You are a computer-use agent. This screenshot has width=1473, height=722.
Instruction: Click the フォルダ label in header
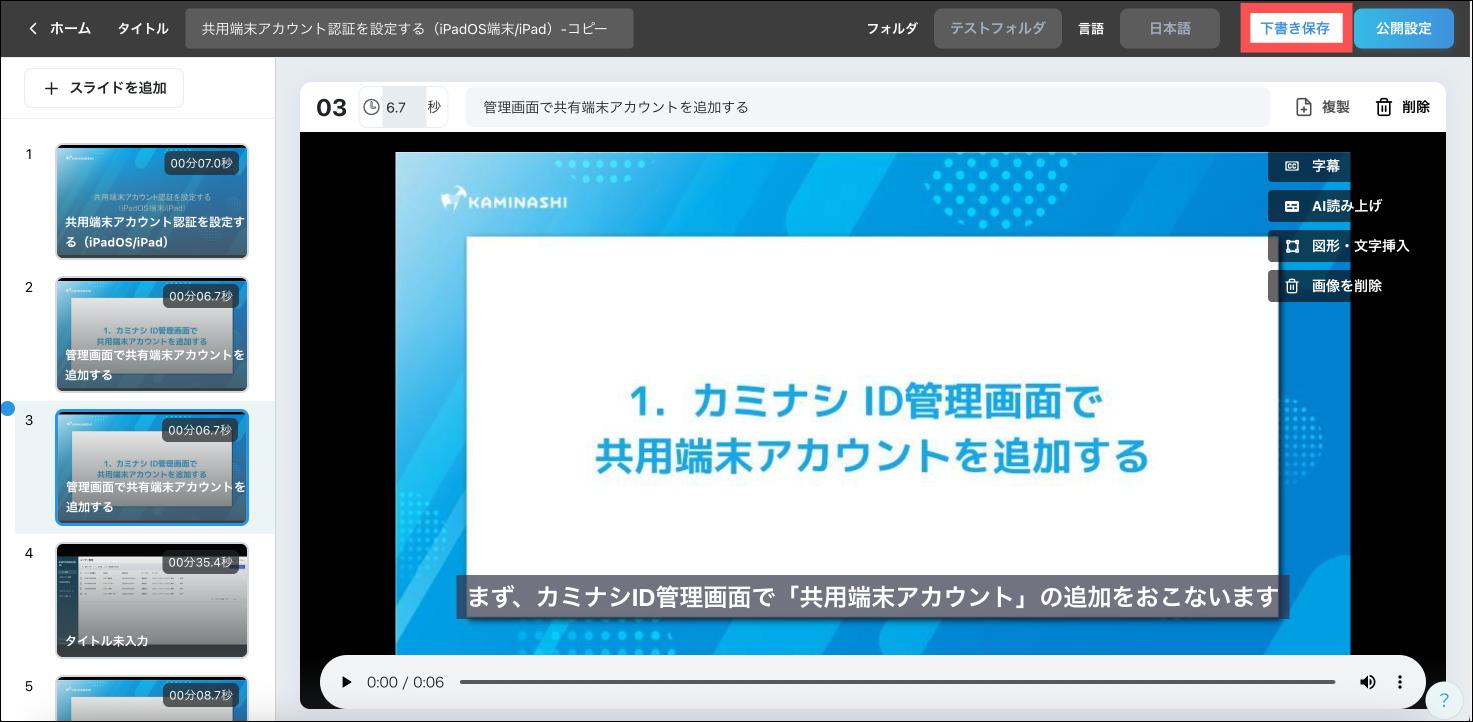click(x=892, y=29)
